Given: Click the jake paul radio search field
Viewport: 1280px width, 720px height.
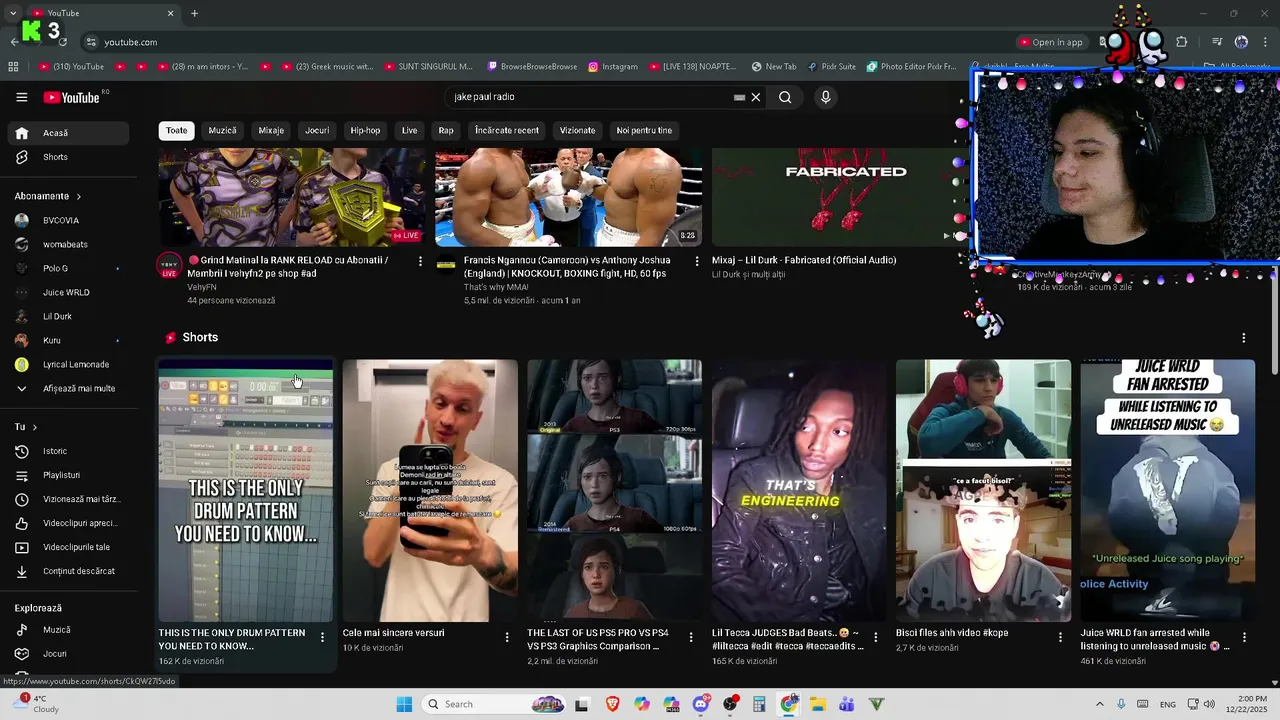Looking at the screenshot, I should click(590, 97).
